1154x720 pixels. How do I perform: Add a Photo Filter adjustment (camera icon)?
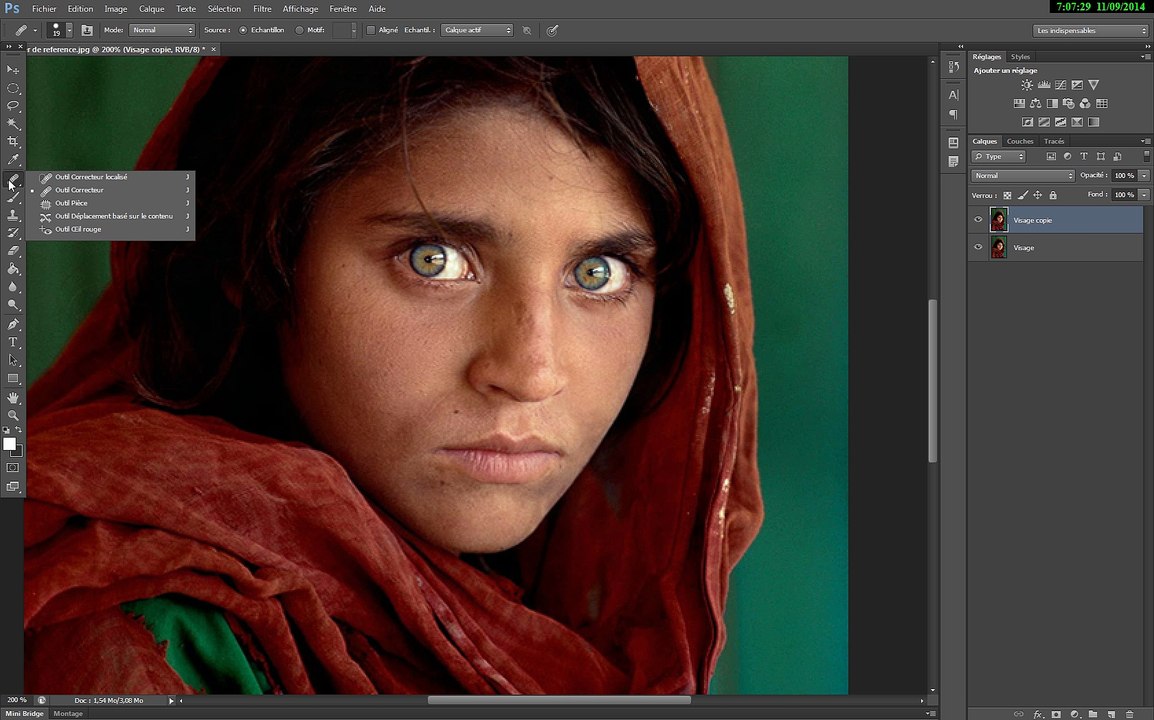tap(1069, 103)
